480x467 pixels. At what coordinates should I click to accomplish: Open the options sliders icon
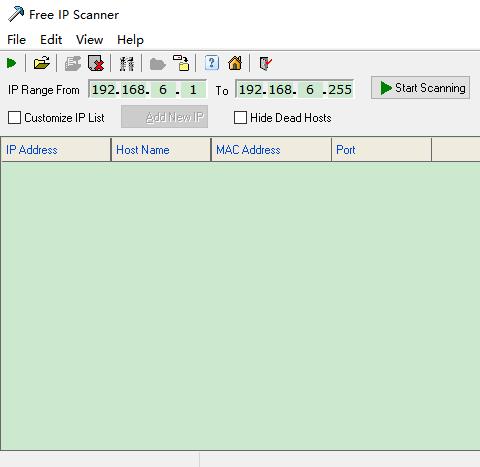coord(127,63)
